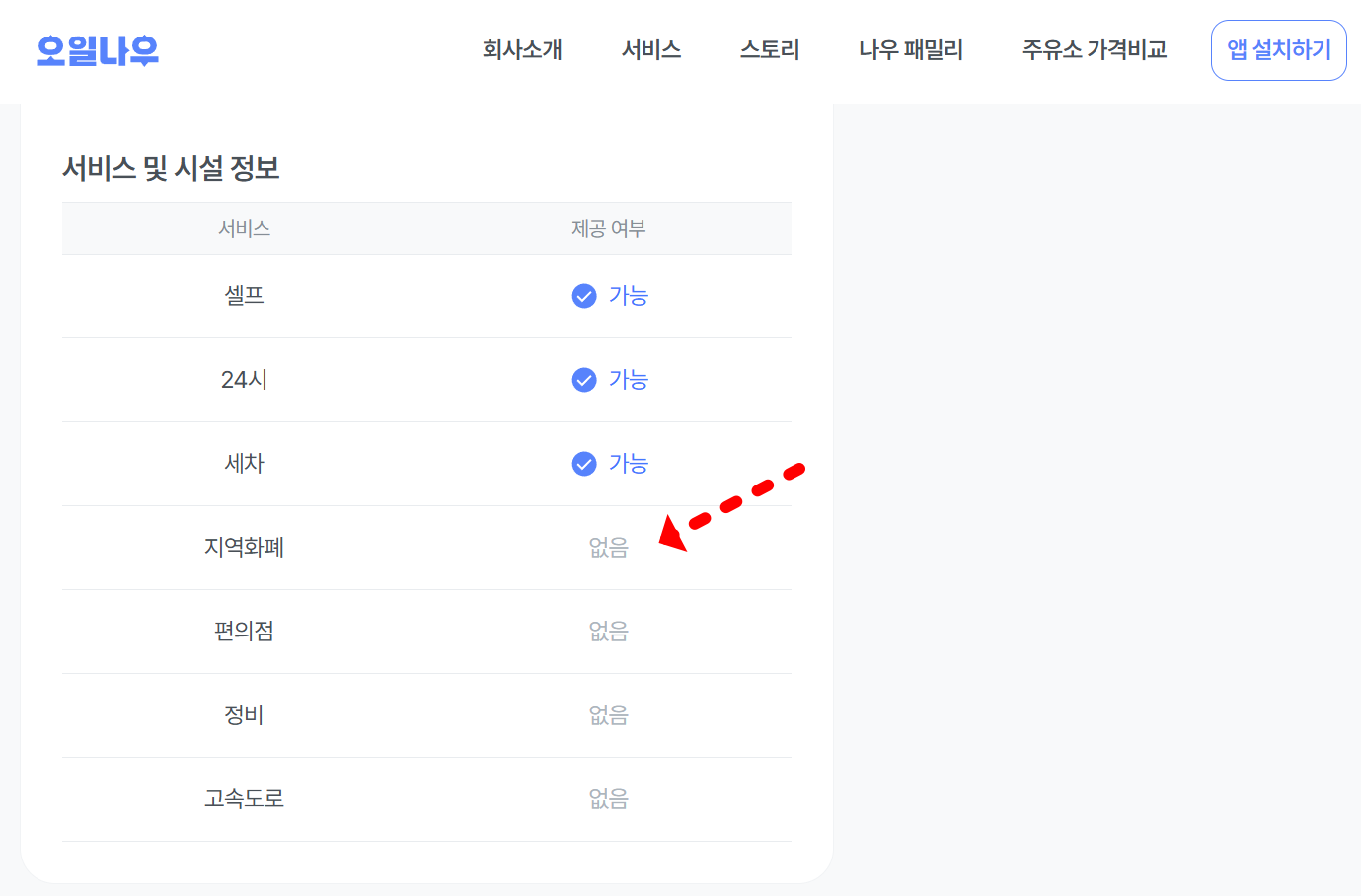Select the 24시 service label
Screen dimensions: 1361x896
[x=245, y=379]
